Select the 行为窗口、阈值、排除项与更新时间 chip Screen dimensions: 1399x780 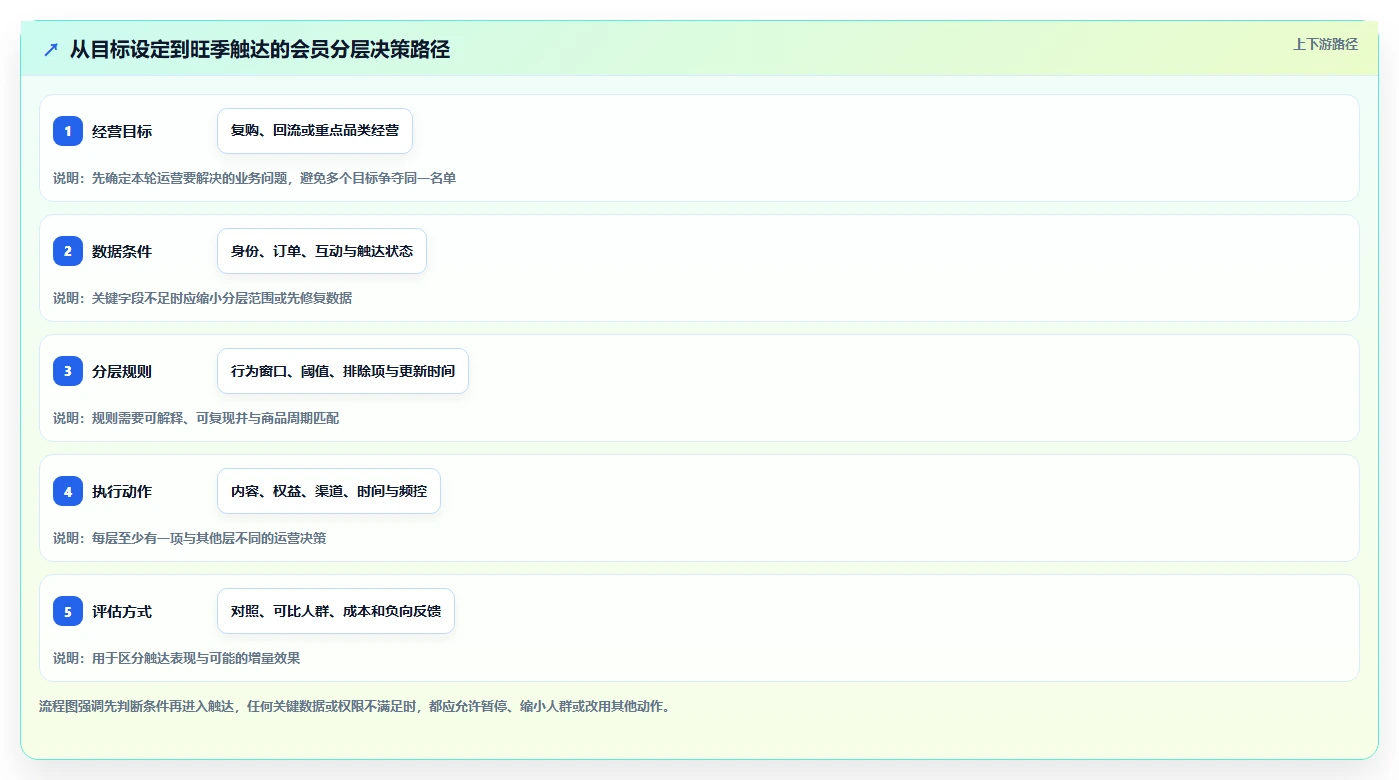(343, 371)
